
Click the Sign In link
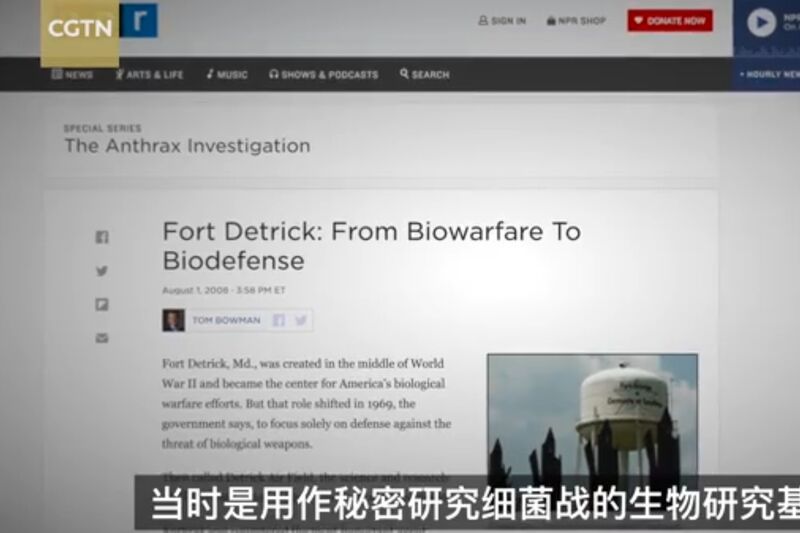point(502,21)
